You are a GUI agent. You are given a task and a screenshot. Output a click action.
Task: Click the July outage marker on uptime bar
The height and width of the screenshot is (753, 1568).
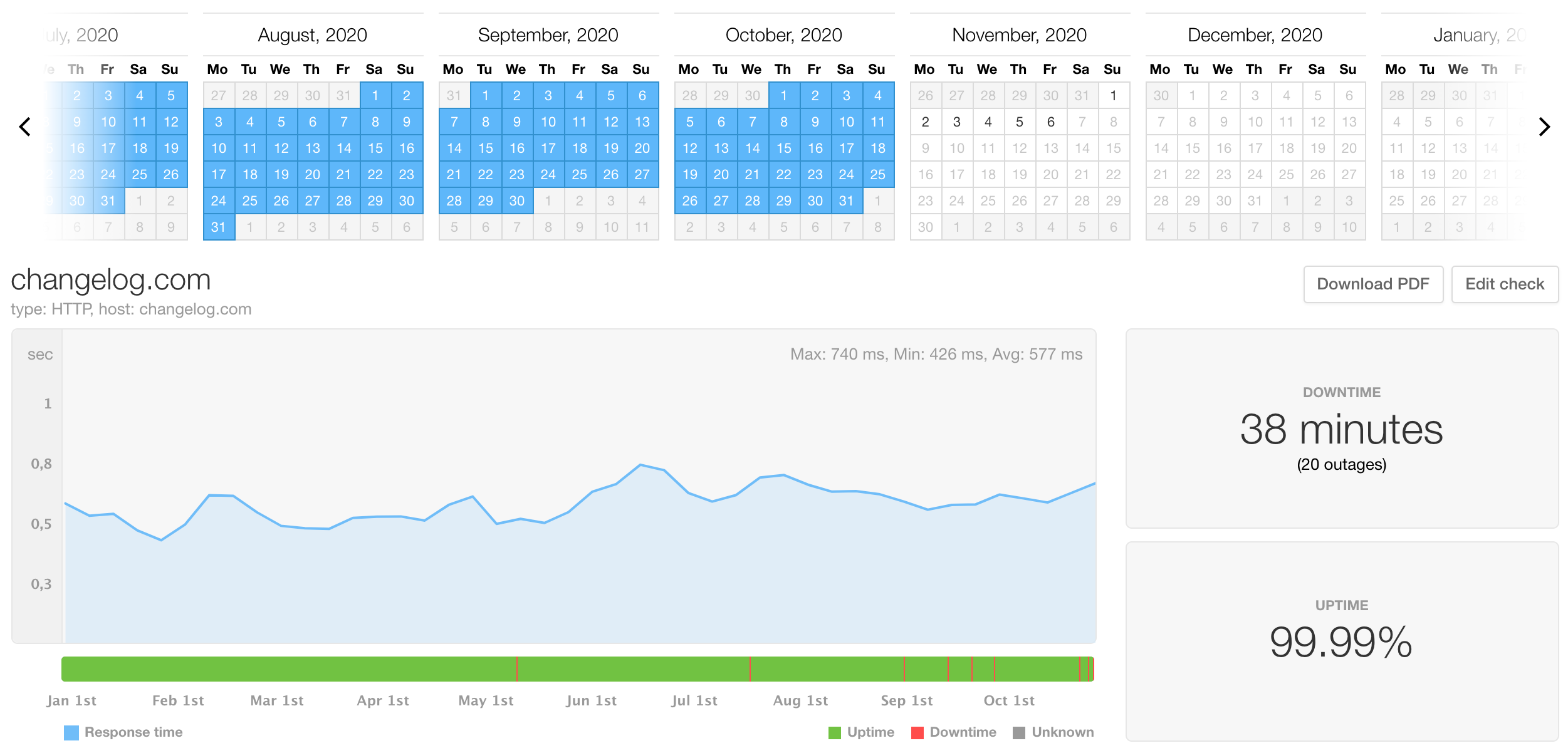coord(750,669)
